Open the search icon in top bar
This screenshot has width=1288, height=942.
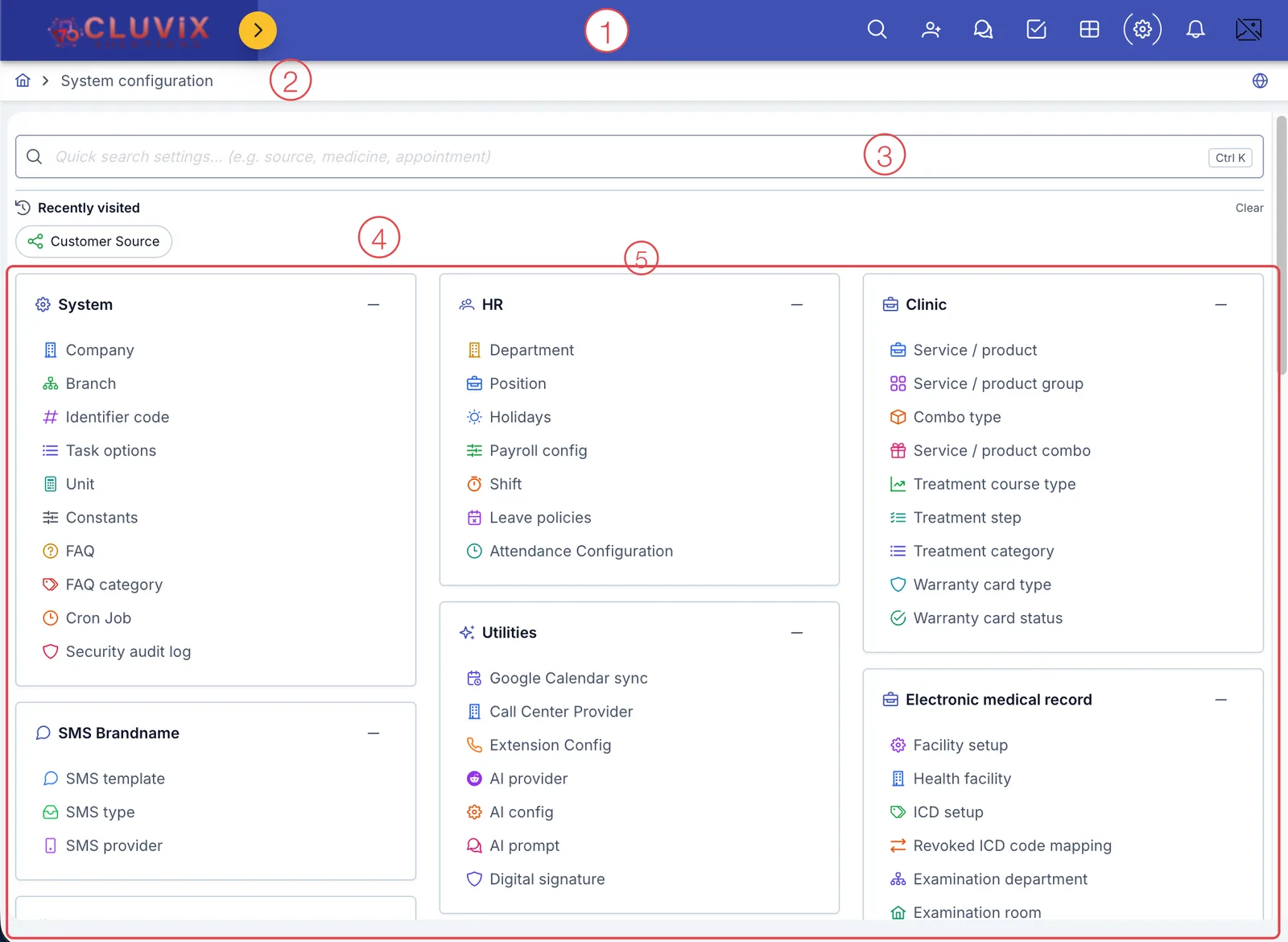click(x=877, y=30)
